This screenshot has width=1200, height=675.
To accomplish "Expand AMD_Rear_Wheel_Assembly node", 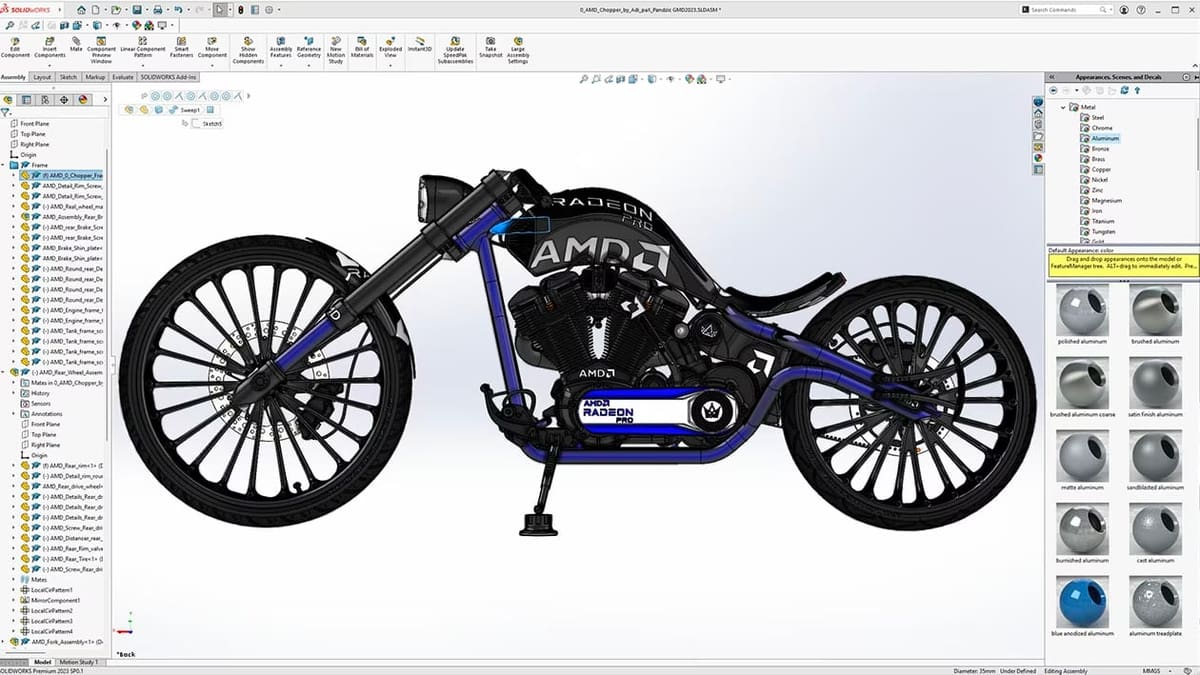I will click(x=5, y=372).
